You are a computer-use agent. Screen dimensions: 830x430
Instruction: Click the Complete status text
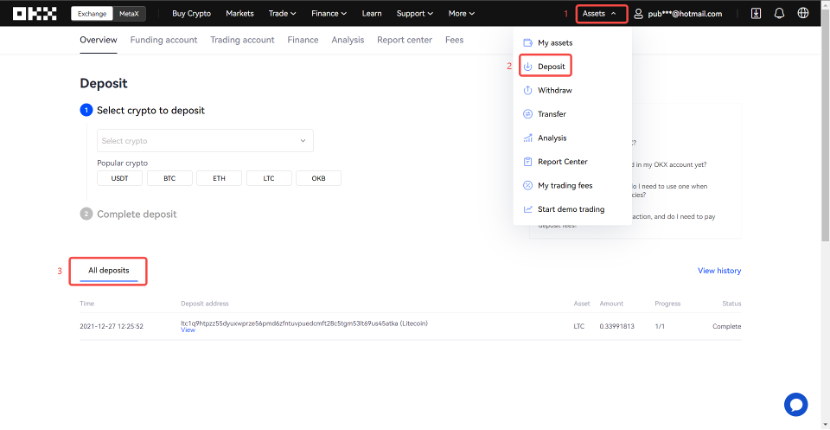(727, 327)
